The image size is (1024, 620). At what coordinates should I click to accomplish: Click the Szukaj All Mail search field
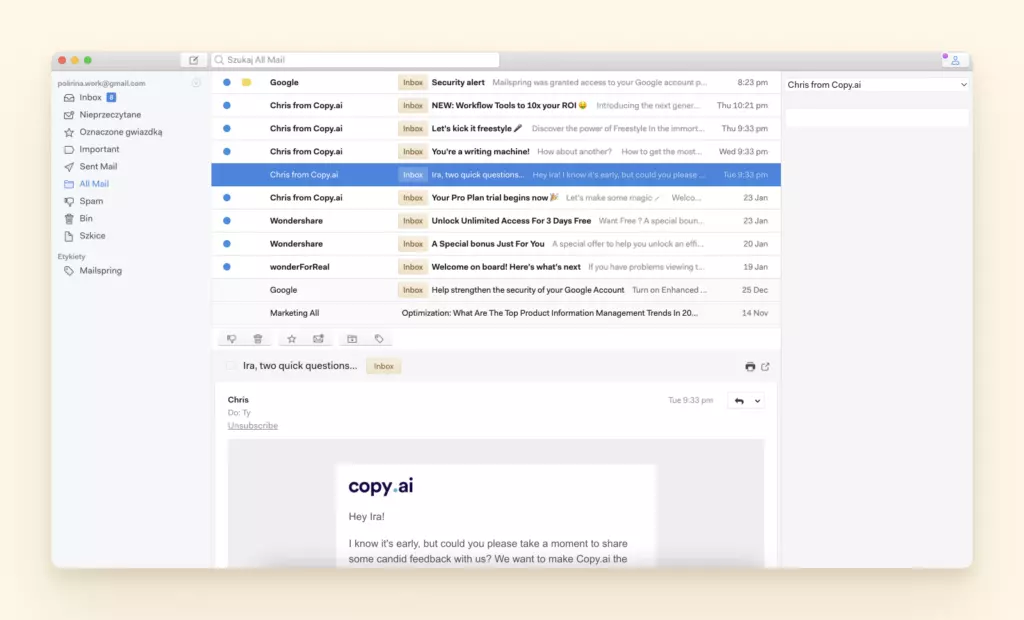pyautogui.click(x=355, y=60)
